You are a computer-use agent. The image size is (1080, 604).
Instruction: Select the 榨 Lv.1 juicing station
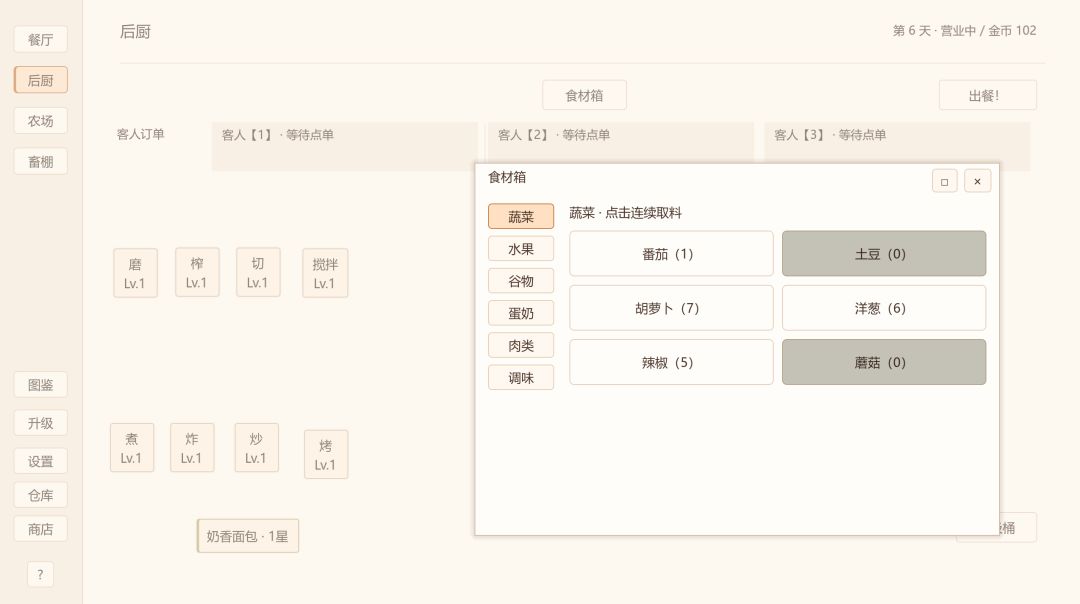click(197, 272)
